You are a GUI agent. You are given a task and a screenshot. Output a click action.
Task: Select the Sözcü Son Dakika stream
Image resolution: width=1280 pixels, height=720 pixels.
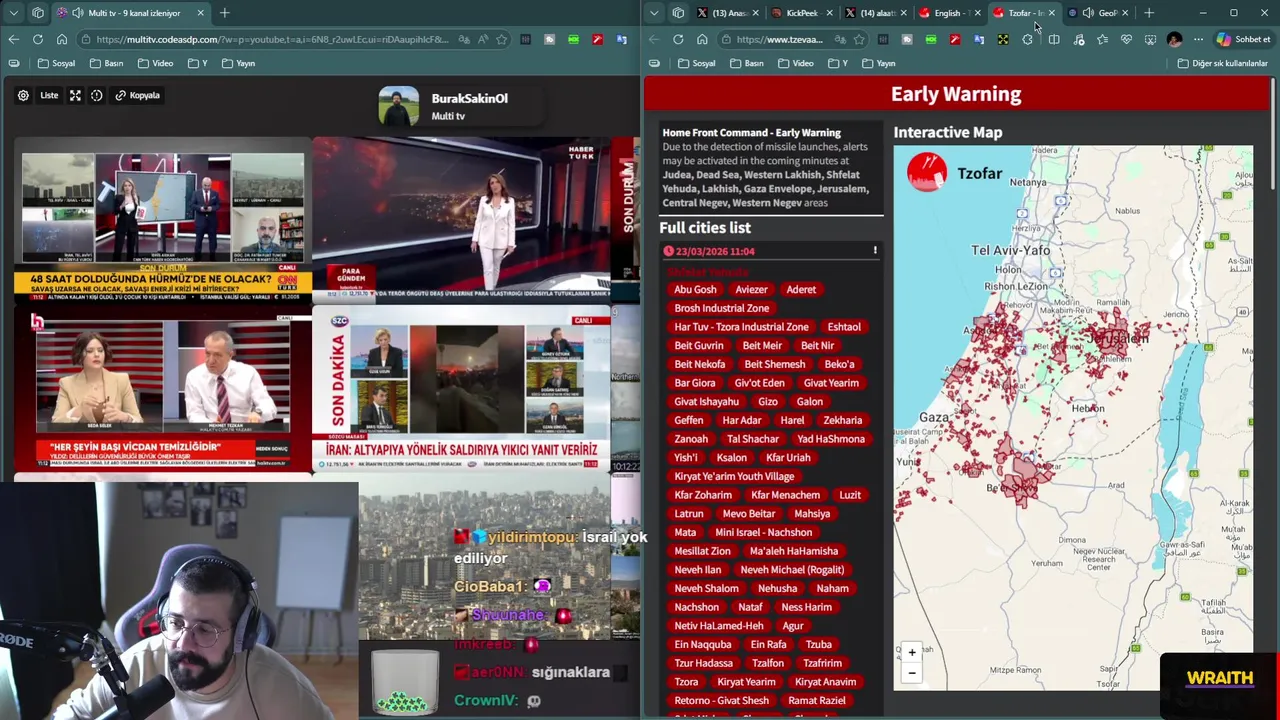461,390
